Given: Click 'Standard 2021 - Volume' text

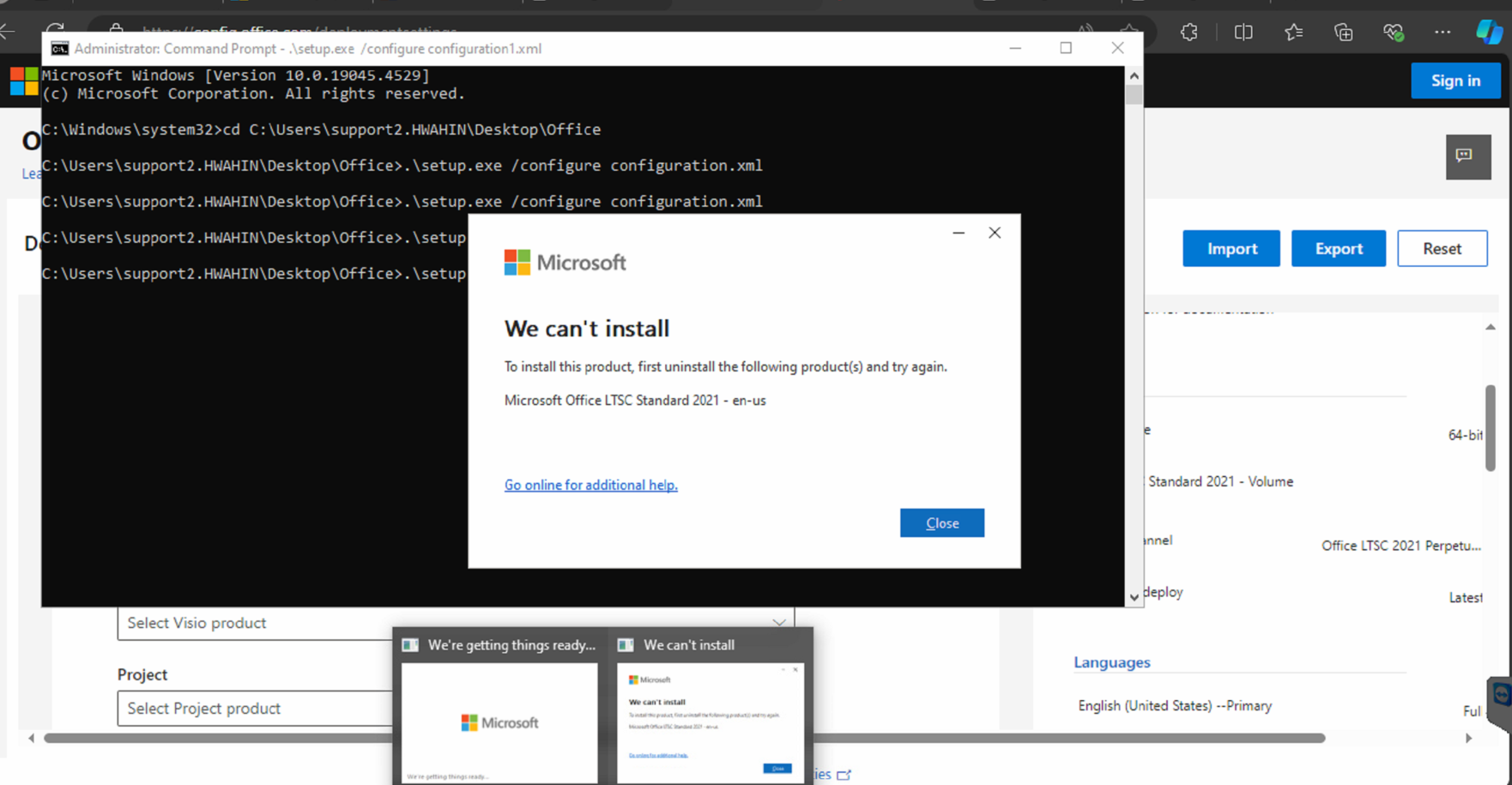Looking at the screenshot, I should 1220,481.
